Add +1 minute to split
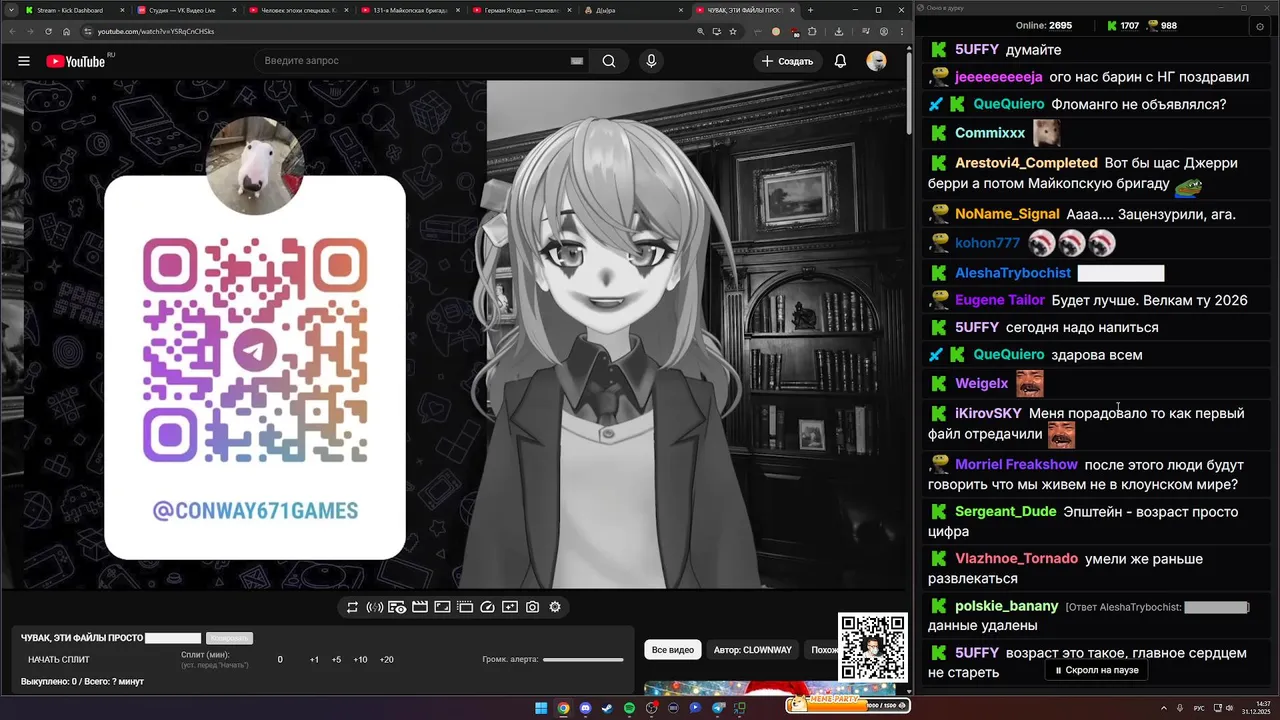1280x720 pixels. click(x=314, y=659)
